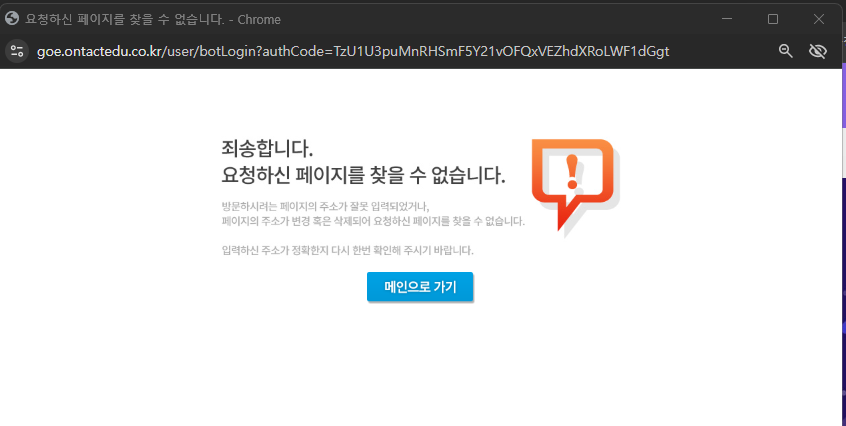
Task: Click the address bar URL text
Action: (x=352, y=51)
